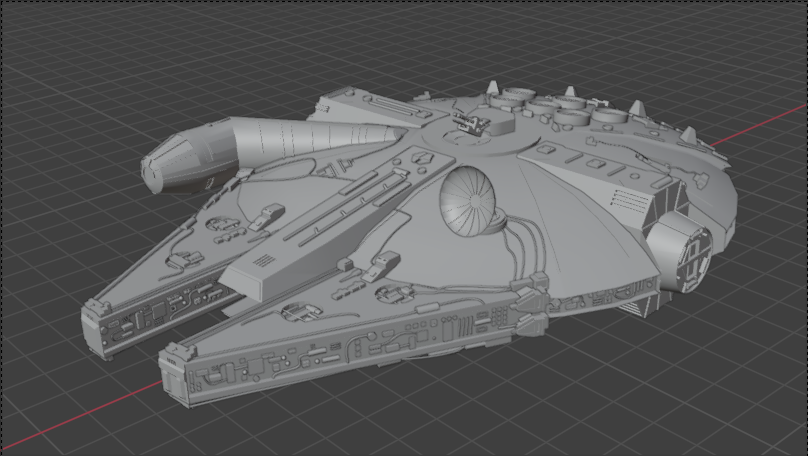Click the rightmost circular exhaust vent at rear
808x456 pixels.
pos(607,117)
